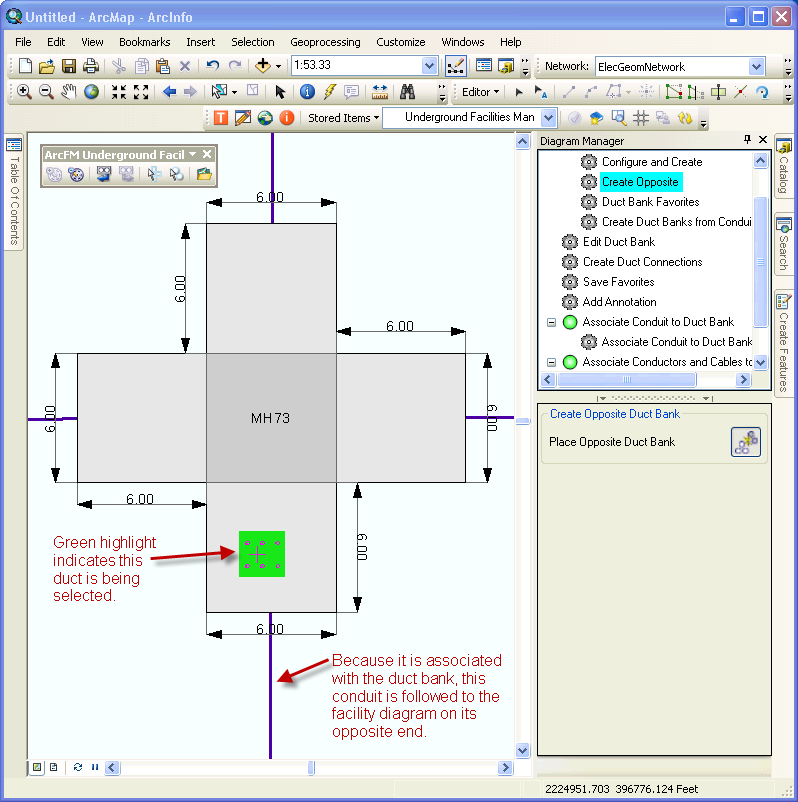798x802 pixels.
Task: Switch to Layout View button at map bottom
Action: 54,767
